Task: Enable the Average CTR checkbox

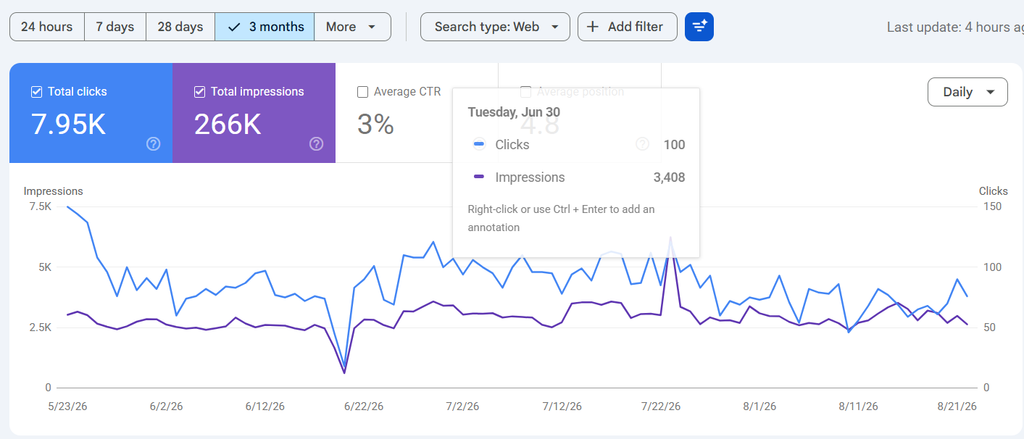Action: coord(362,92)
